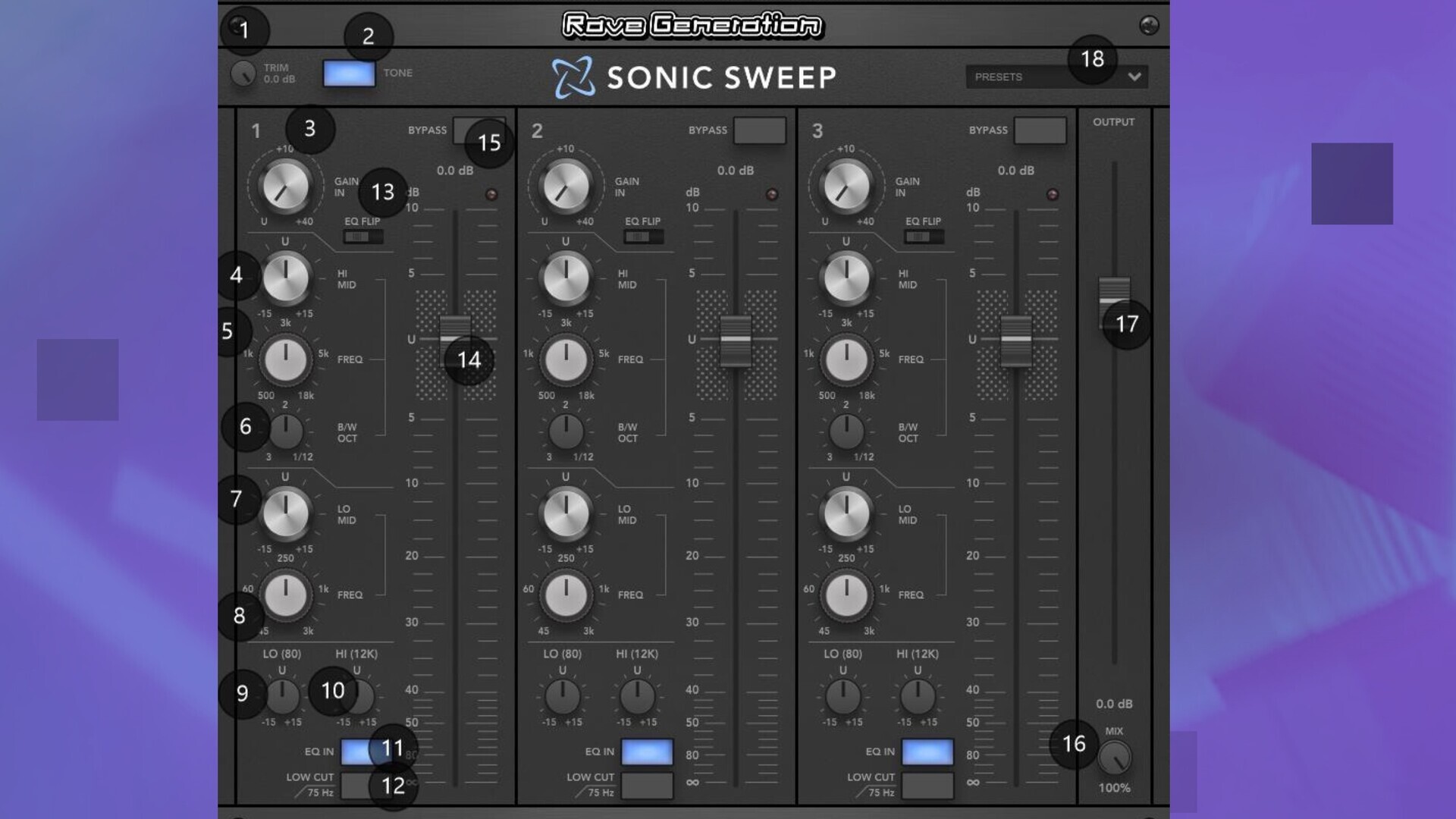Viewport: 1456px width, 819px height.
Task: Click the OUTPUT fader handle
Action: pyautogui.click(x=1114, y=303)
